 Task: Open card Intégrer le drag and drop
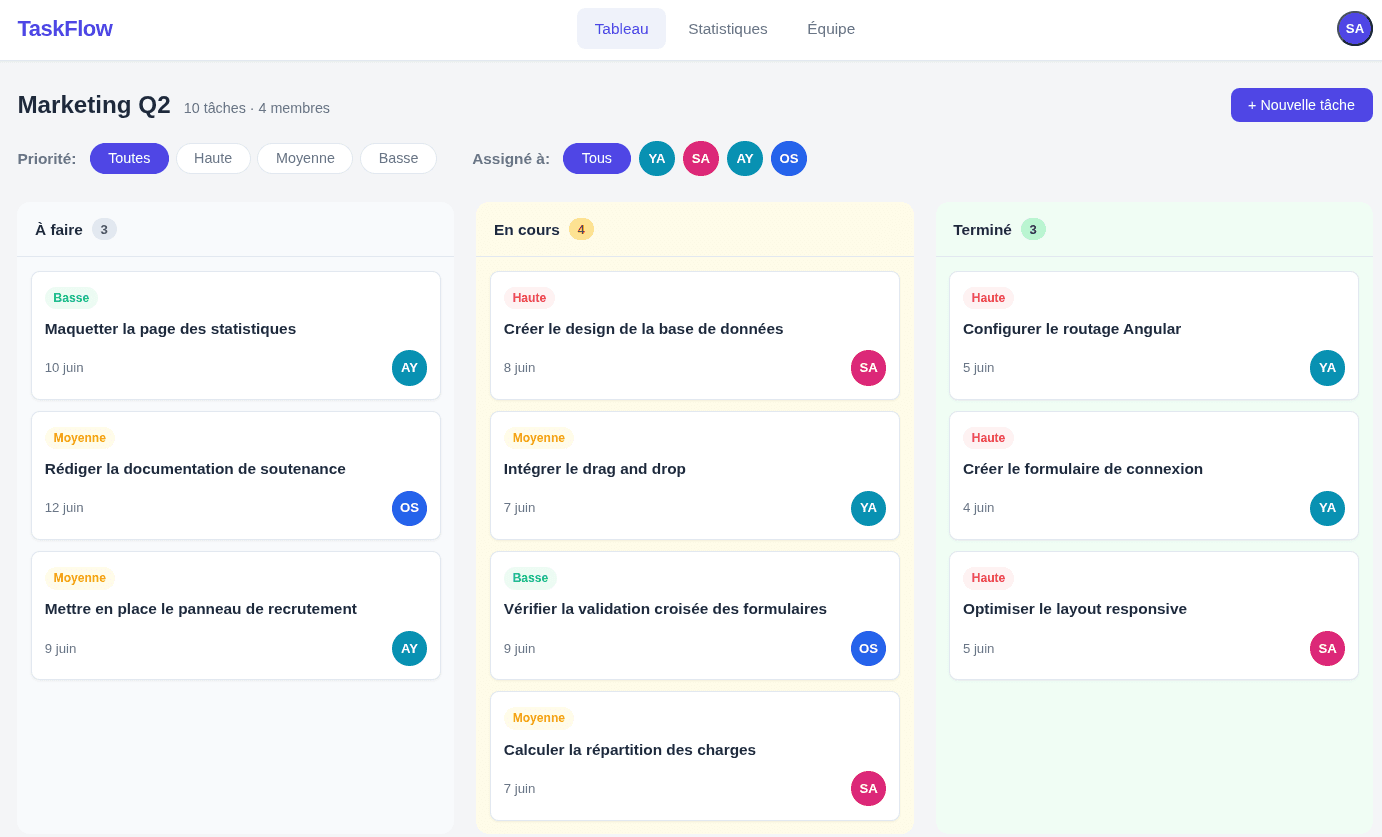coord(695,475)
